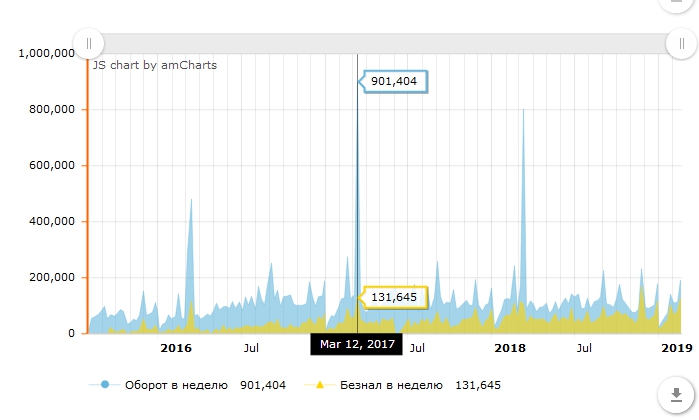Hide the 'Безнал в неделю' series label
Screen dimensions: 699x420
tap(393, 385)
